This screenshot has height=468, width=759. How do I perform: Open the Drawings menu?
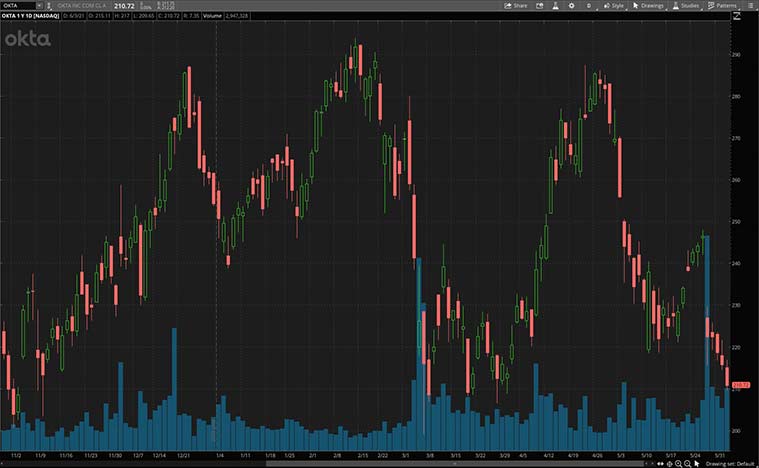[x=648, y=6]
